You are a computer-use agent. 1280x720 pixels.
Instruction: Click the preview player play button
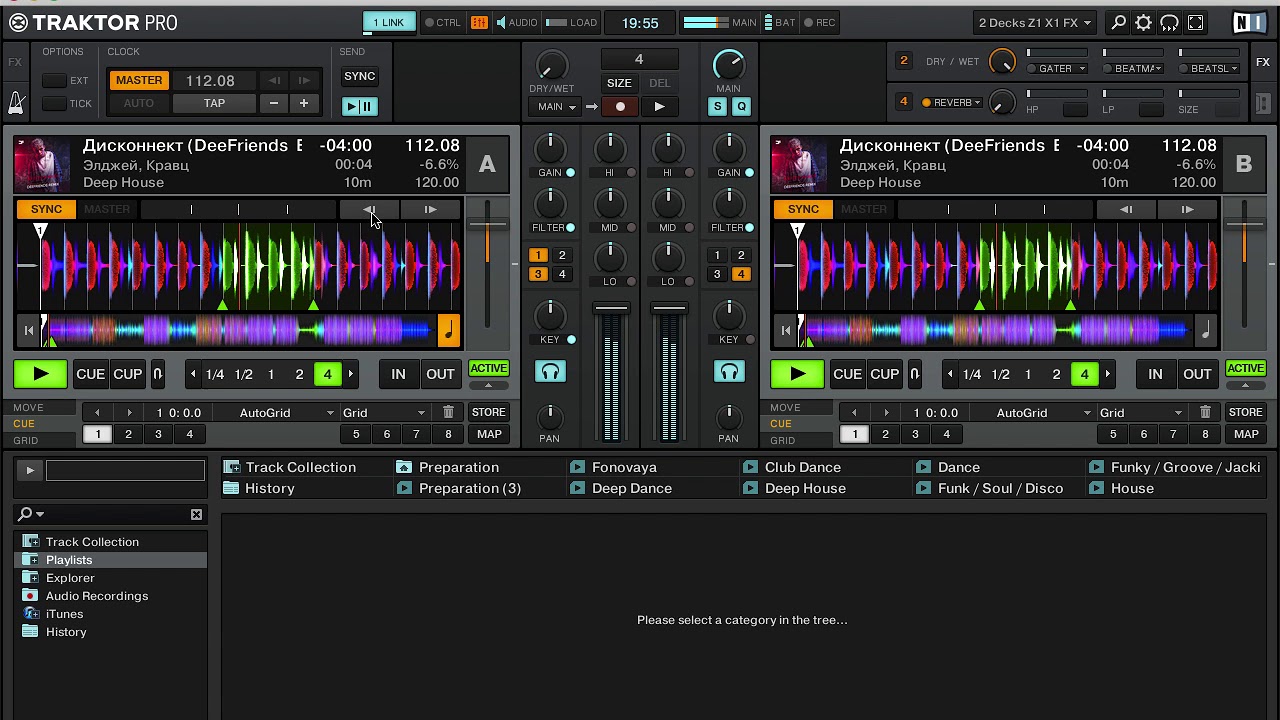coord(29,470)
